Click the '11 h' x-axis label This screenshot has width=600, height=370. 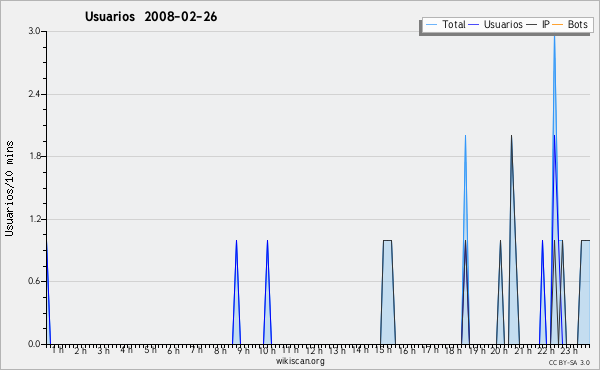pos(290,350)
